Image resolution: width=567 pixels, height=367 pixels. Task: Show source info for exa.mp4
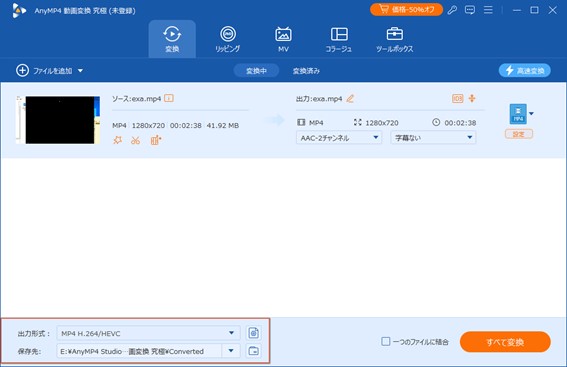pos(169,98)
